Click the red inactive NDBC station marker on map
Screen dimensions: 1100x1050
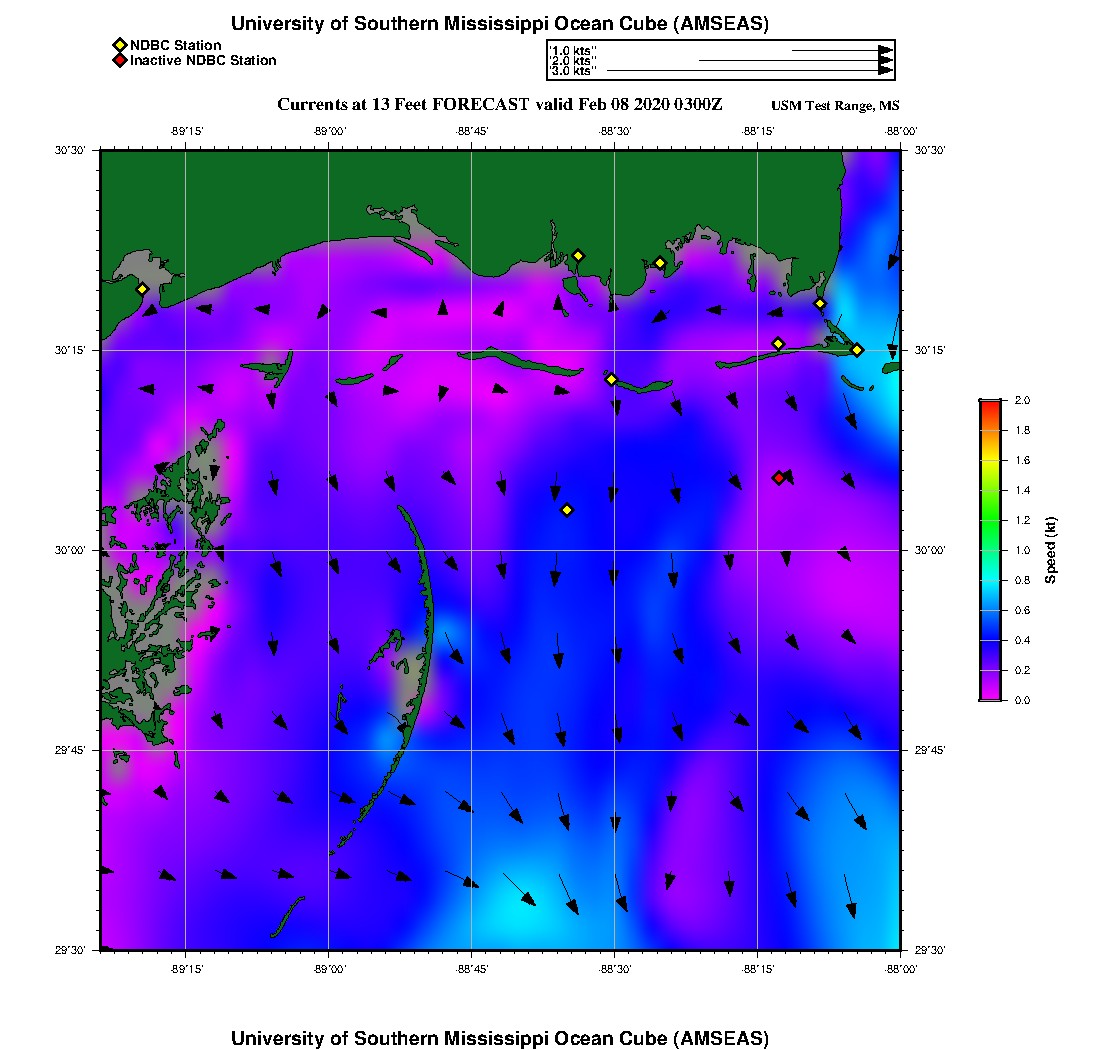click(779, 478)
